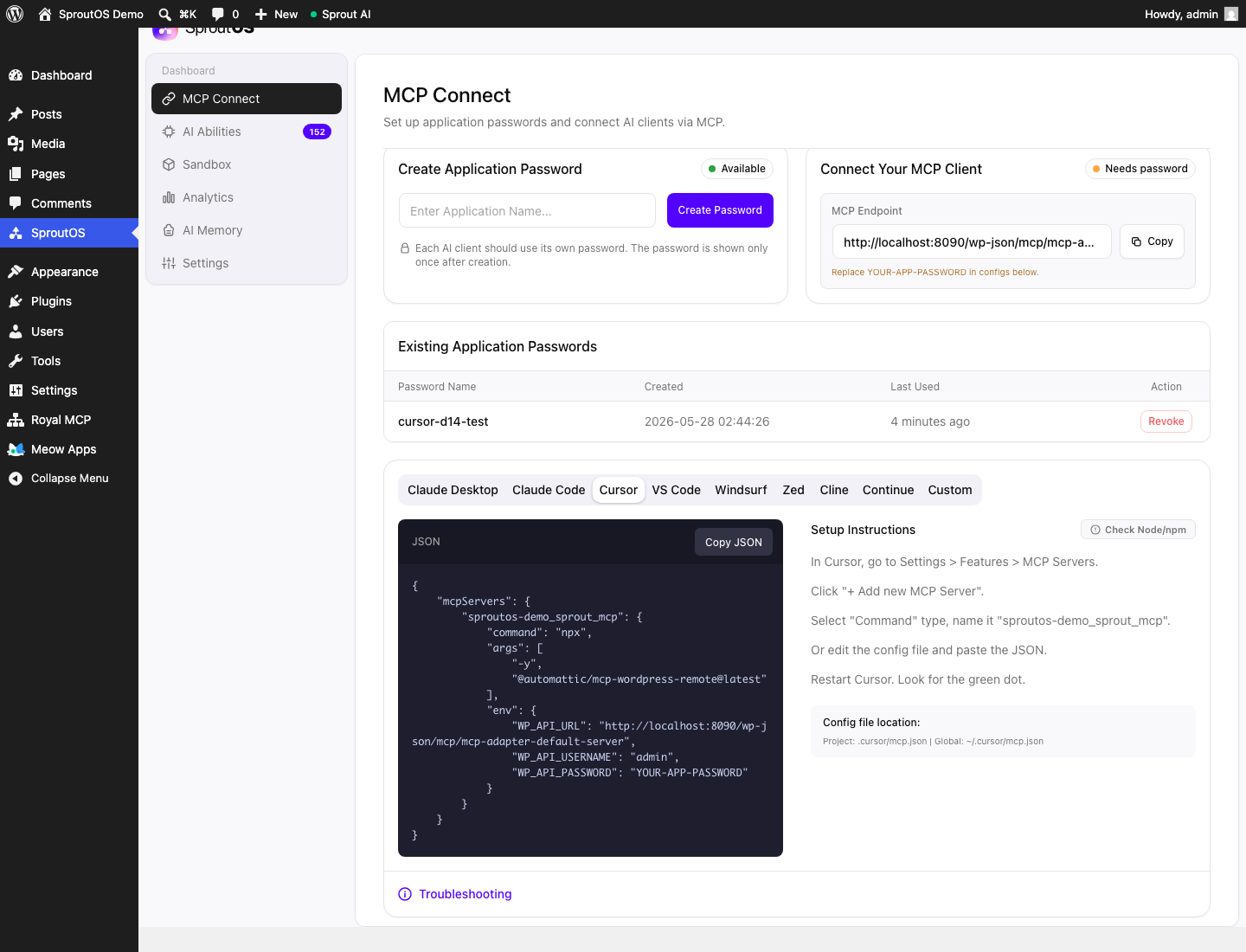
Task: Open the Sprout AI admin bar item
Action: [341, 14]
